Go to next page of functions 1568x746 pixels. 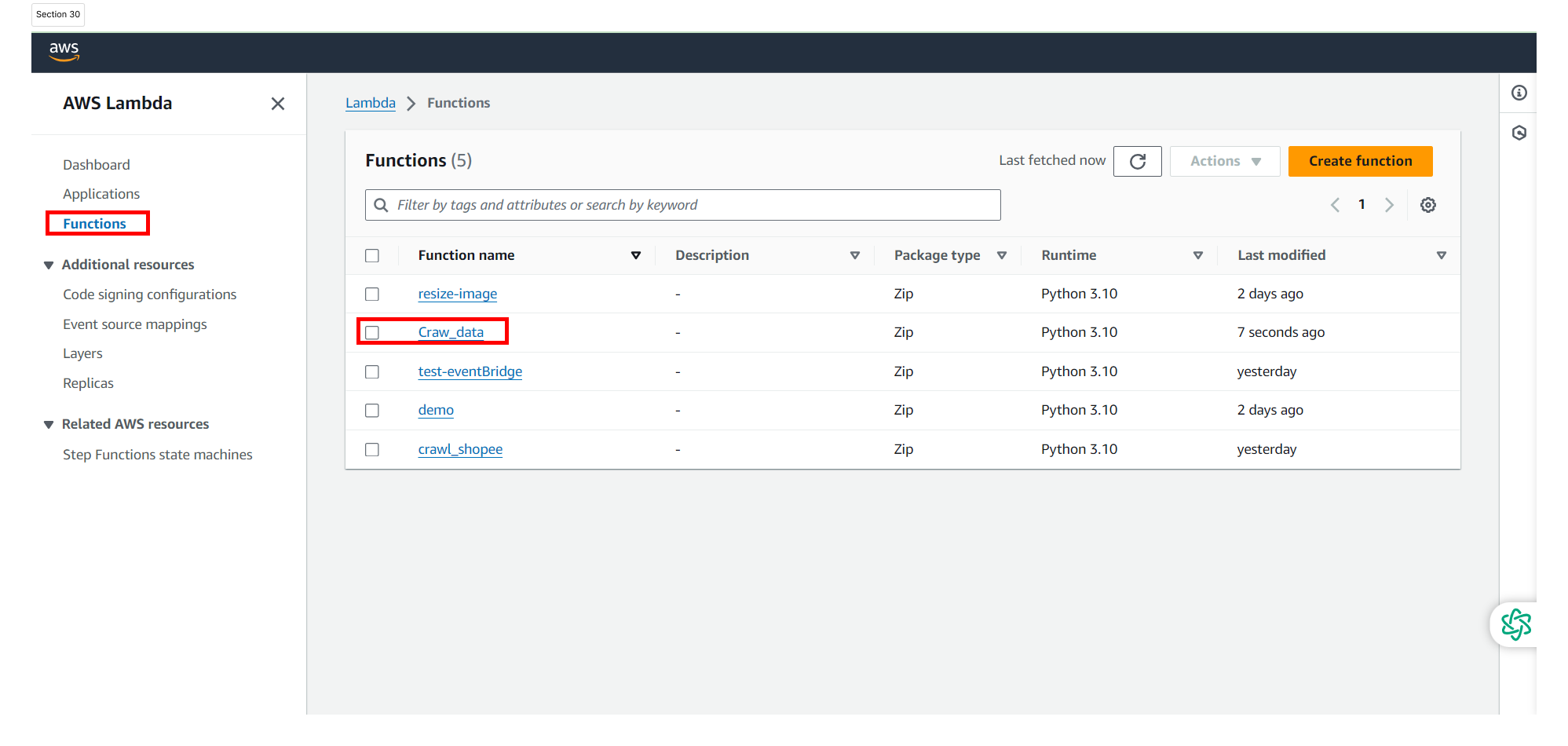tap(1389, 205)
